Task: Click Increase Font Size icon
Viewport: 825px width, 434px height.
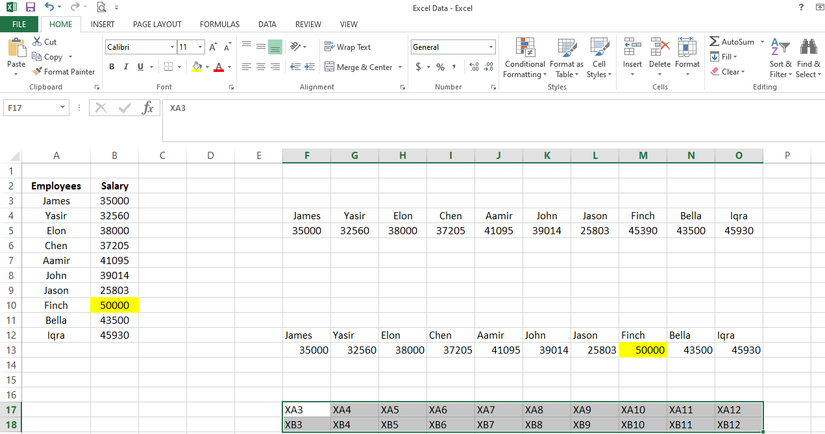Action: tap(214, 47)
